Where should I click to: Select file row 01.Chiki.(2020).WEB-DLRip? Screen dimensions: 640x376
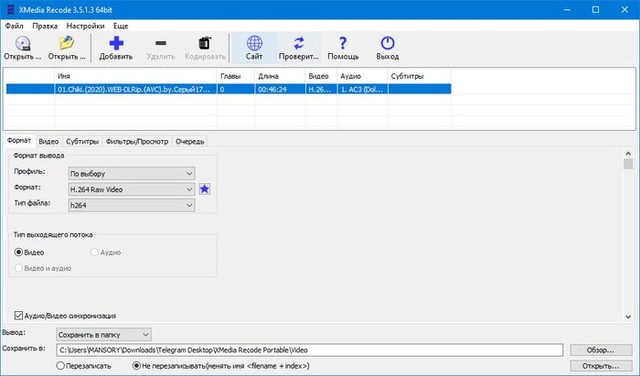(229, 89)
